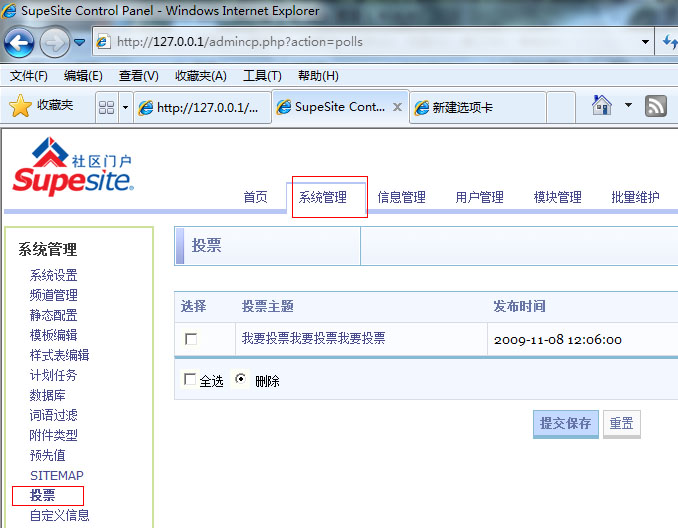Screen dimensions: 678x528
Task: Open SITEMAP in the sidebar
Action: (x=57, y=475)
